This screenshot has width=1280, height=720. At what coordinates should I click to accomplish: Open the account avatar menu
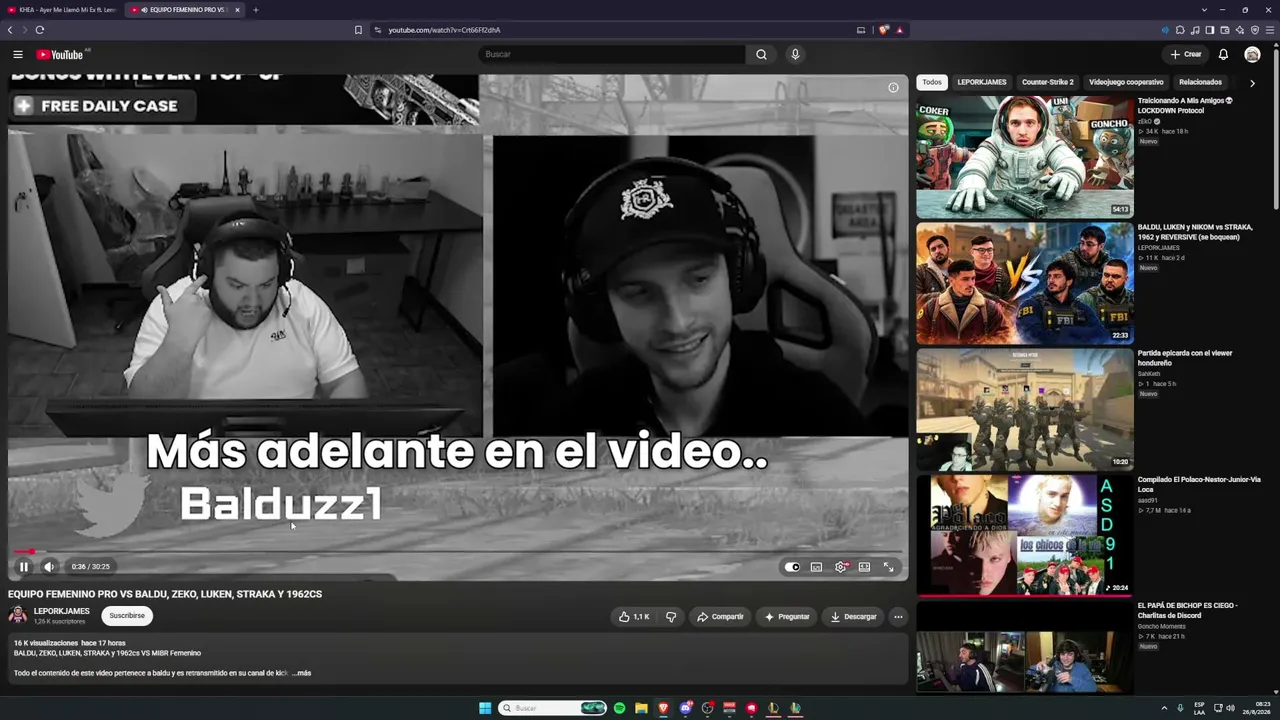1252,54
